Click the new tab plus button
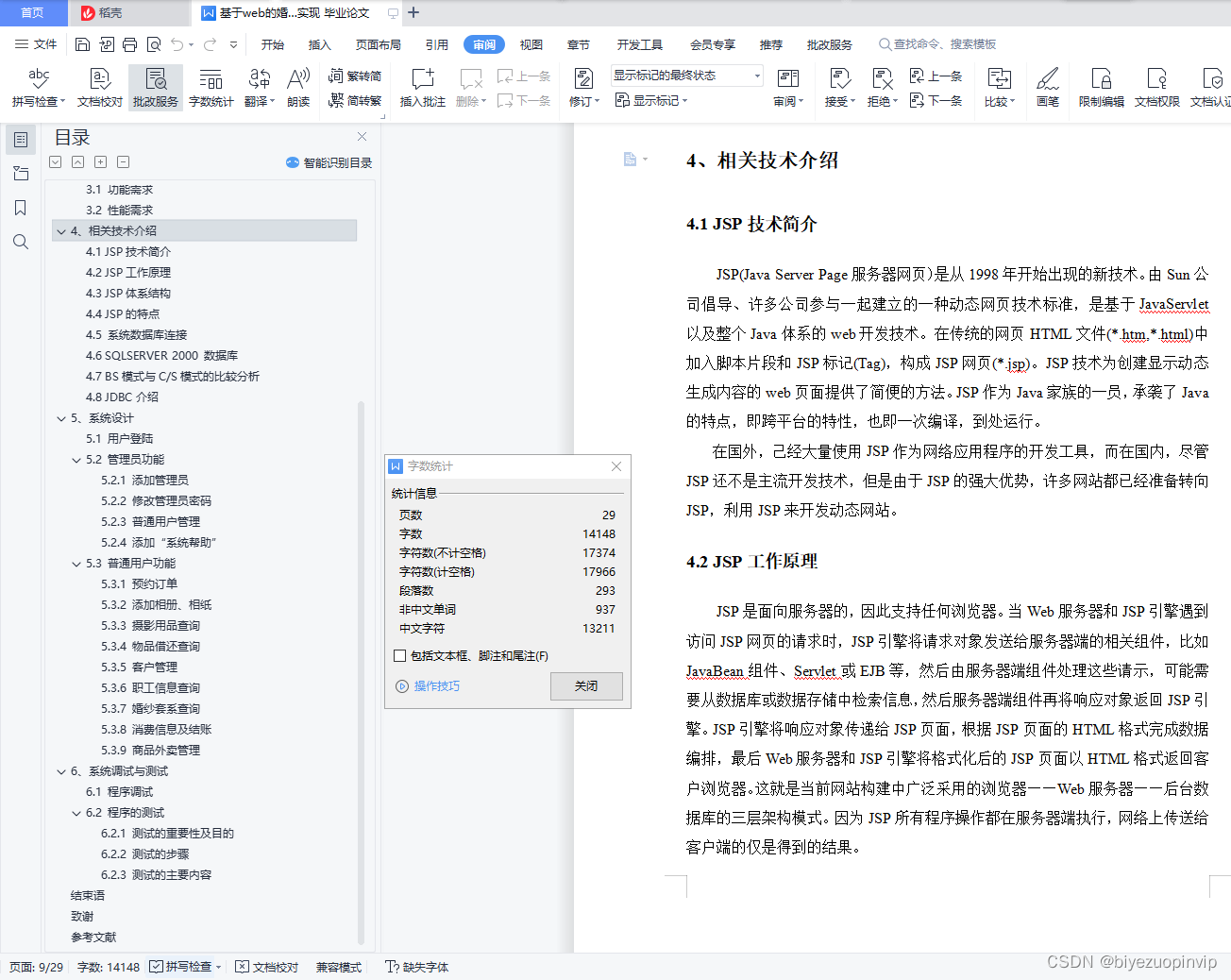The height and width of the screenshot is (980, 1231). (413, 13)
